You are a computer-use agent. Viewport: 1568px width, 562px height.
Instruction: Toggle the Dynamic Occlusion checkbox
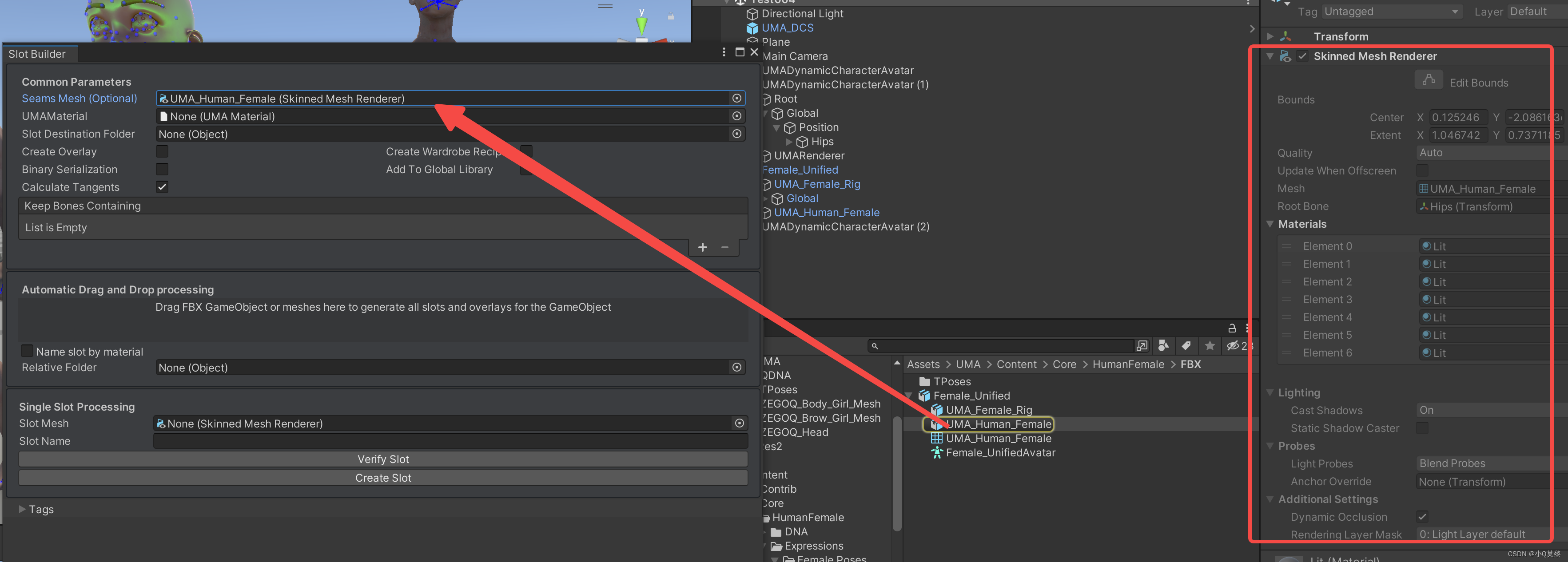tap(1422, 516)
